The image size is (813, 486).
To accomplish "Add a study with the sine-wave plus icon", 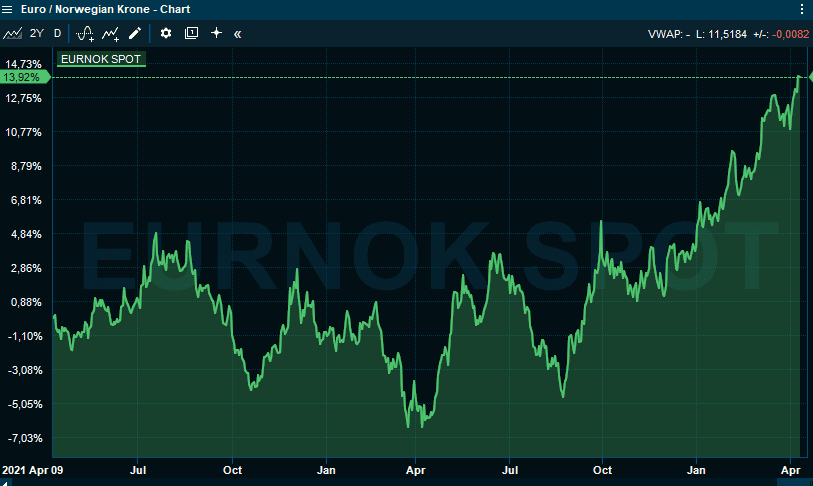I will [85, 34].
